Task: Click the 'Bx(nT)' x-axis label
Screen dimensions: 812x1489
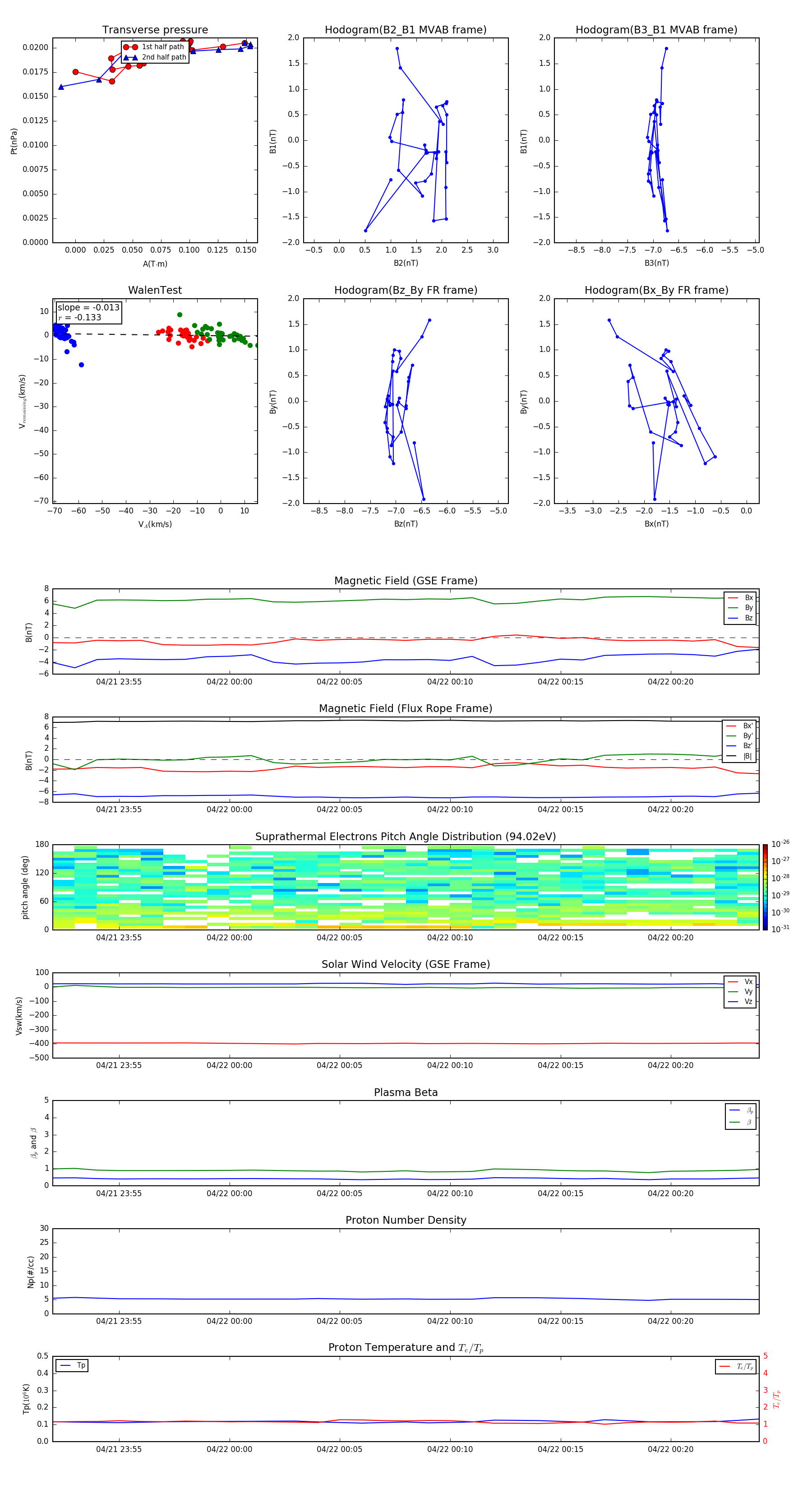Action: tap(656, 524)
